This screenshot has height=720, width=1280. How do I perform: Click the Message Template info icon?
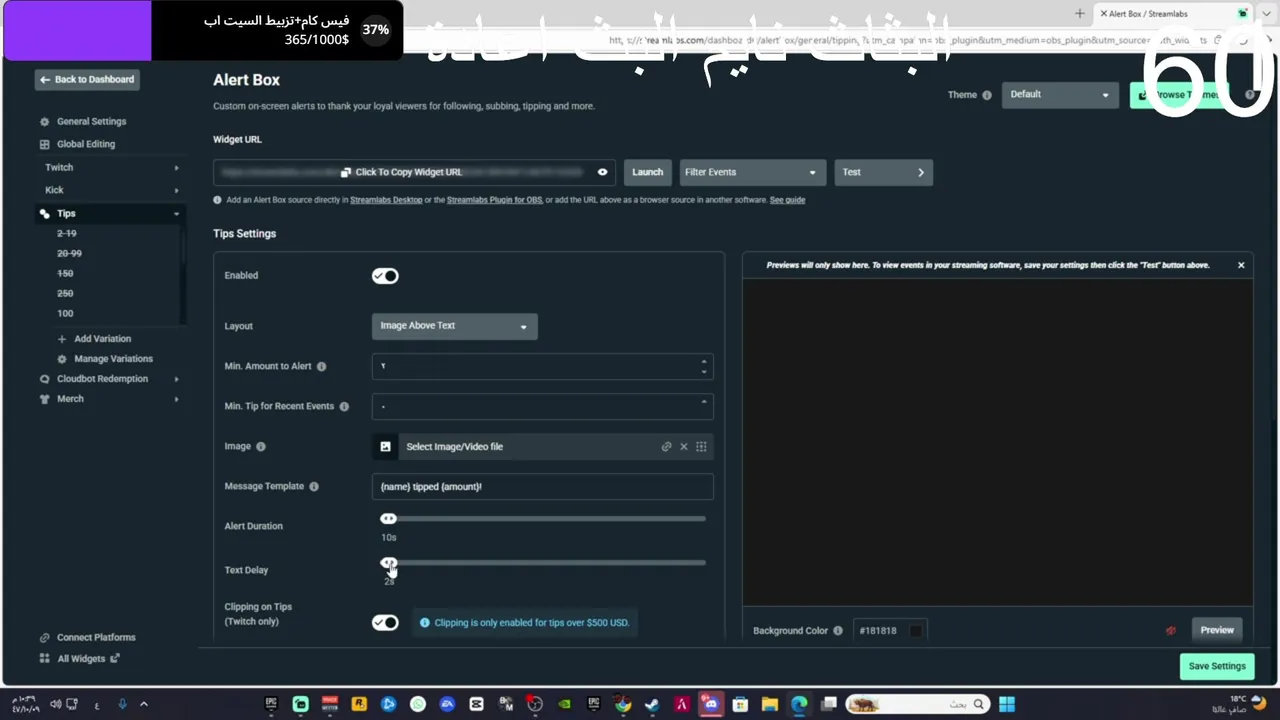[x=314, y=487]
